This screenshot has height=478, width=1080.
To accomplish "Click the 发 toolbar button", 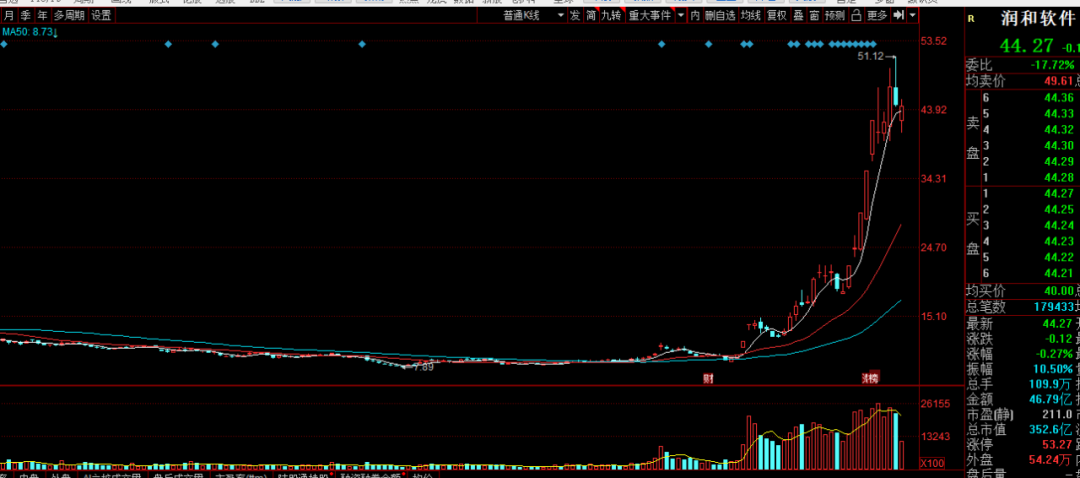I will pos(574,15).
